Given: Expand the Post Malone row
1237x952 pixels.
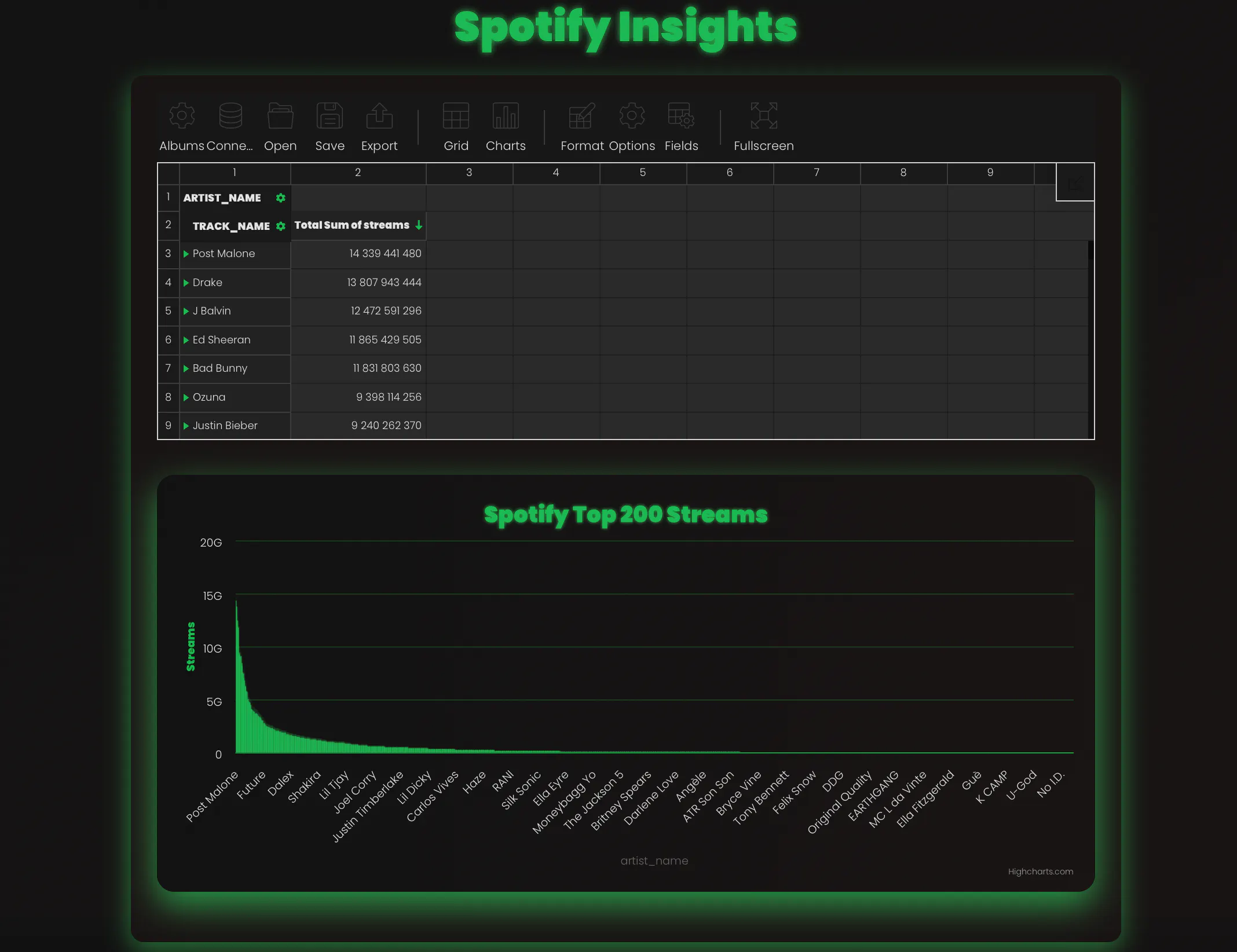Looking at the screenshot, I should (186, 254).
